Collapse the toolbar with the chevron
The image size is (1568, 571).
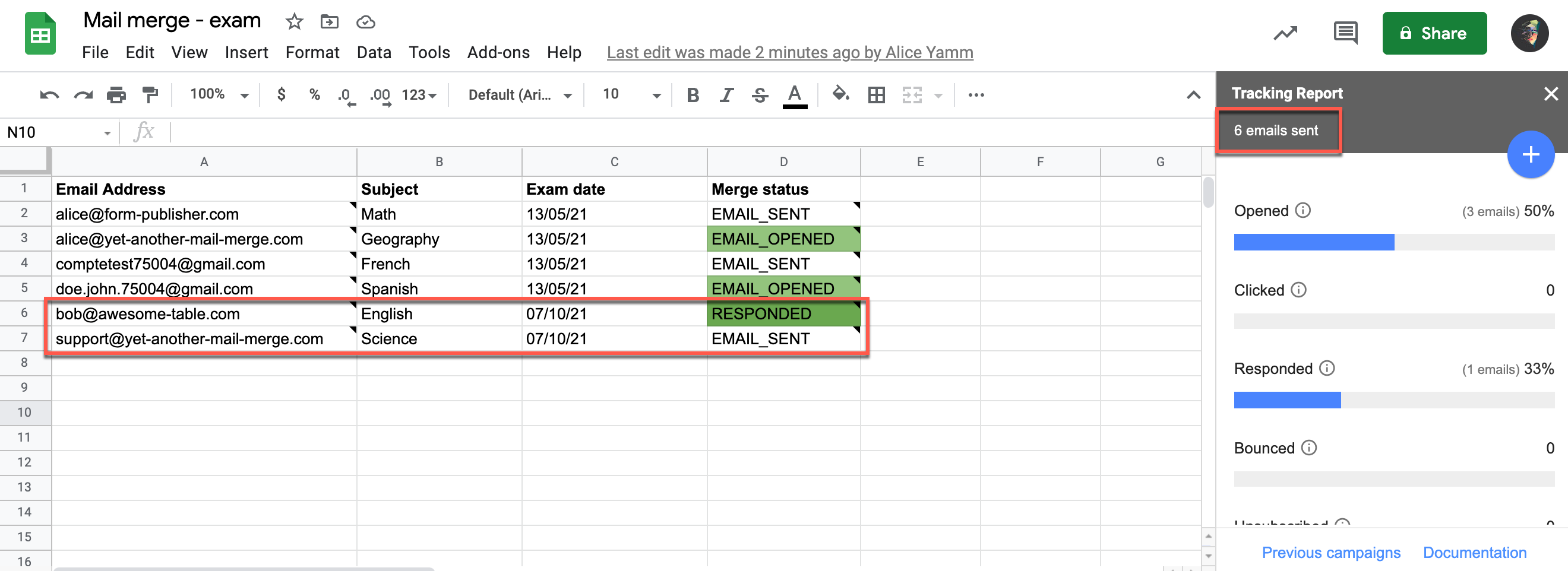click(1193, 94)
